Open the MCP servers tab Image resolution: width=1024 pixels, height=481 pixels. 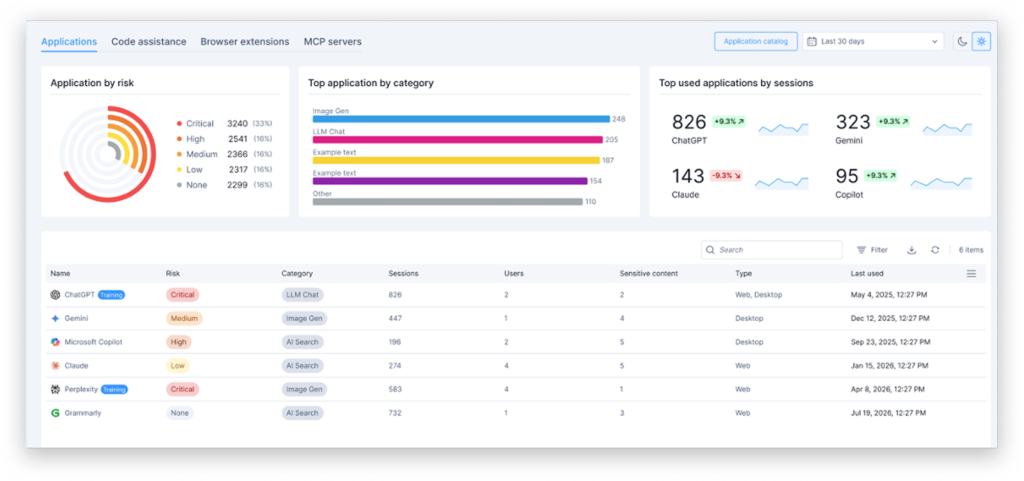[332, 42]
